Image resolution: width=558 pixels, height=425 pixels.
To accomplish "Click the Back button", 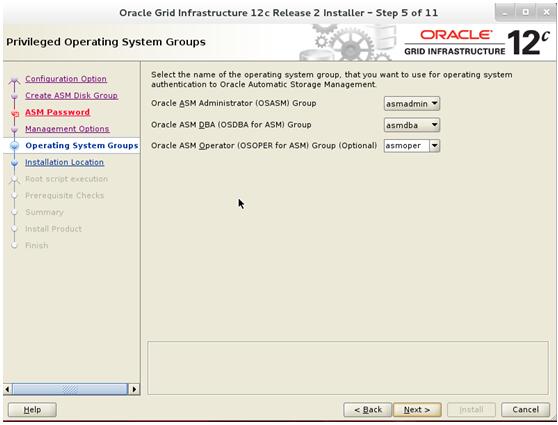I will tap(368, 410).
